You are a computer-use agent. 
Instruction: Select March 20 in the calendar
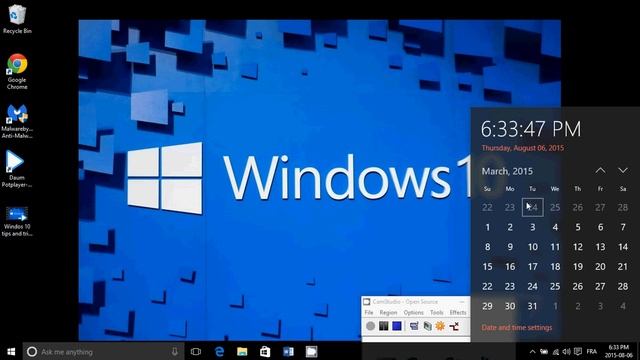point(600,267)
